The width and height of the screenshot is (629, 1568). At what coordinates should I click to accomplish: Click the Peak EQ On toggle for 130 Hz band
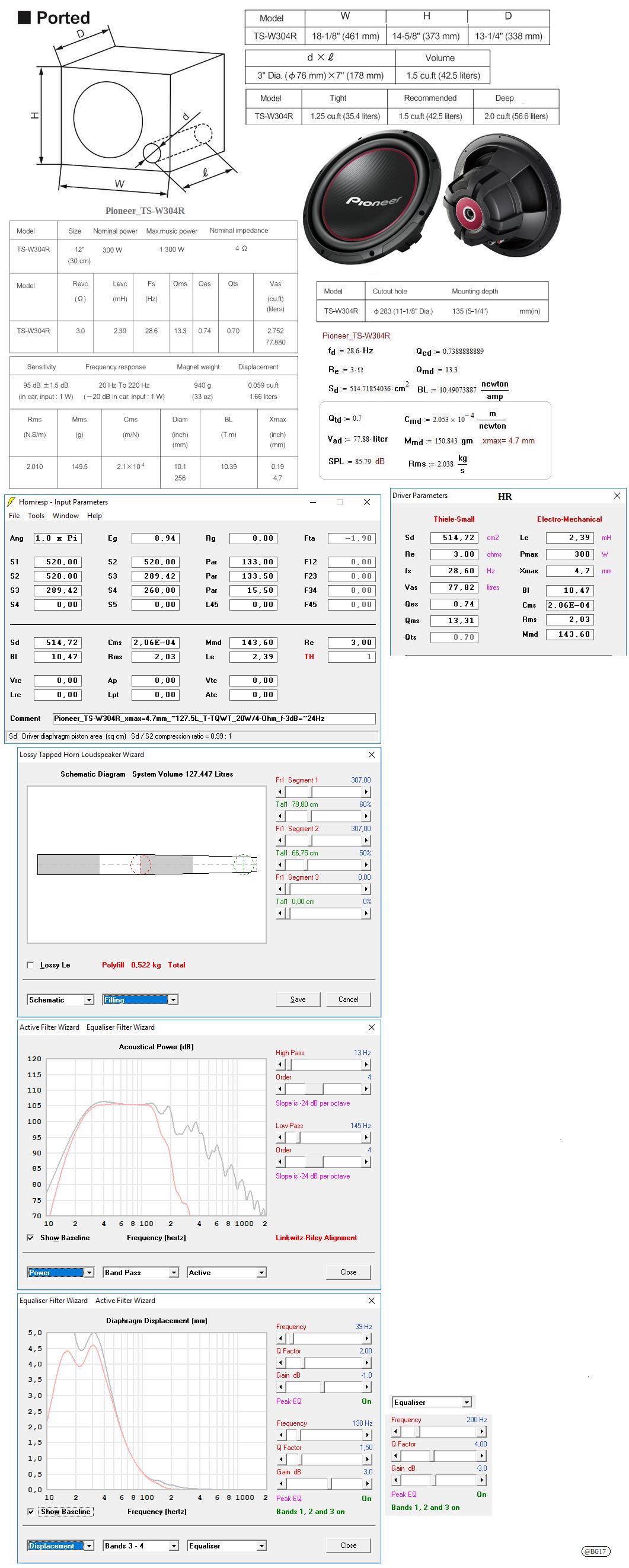point(366,1499)
